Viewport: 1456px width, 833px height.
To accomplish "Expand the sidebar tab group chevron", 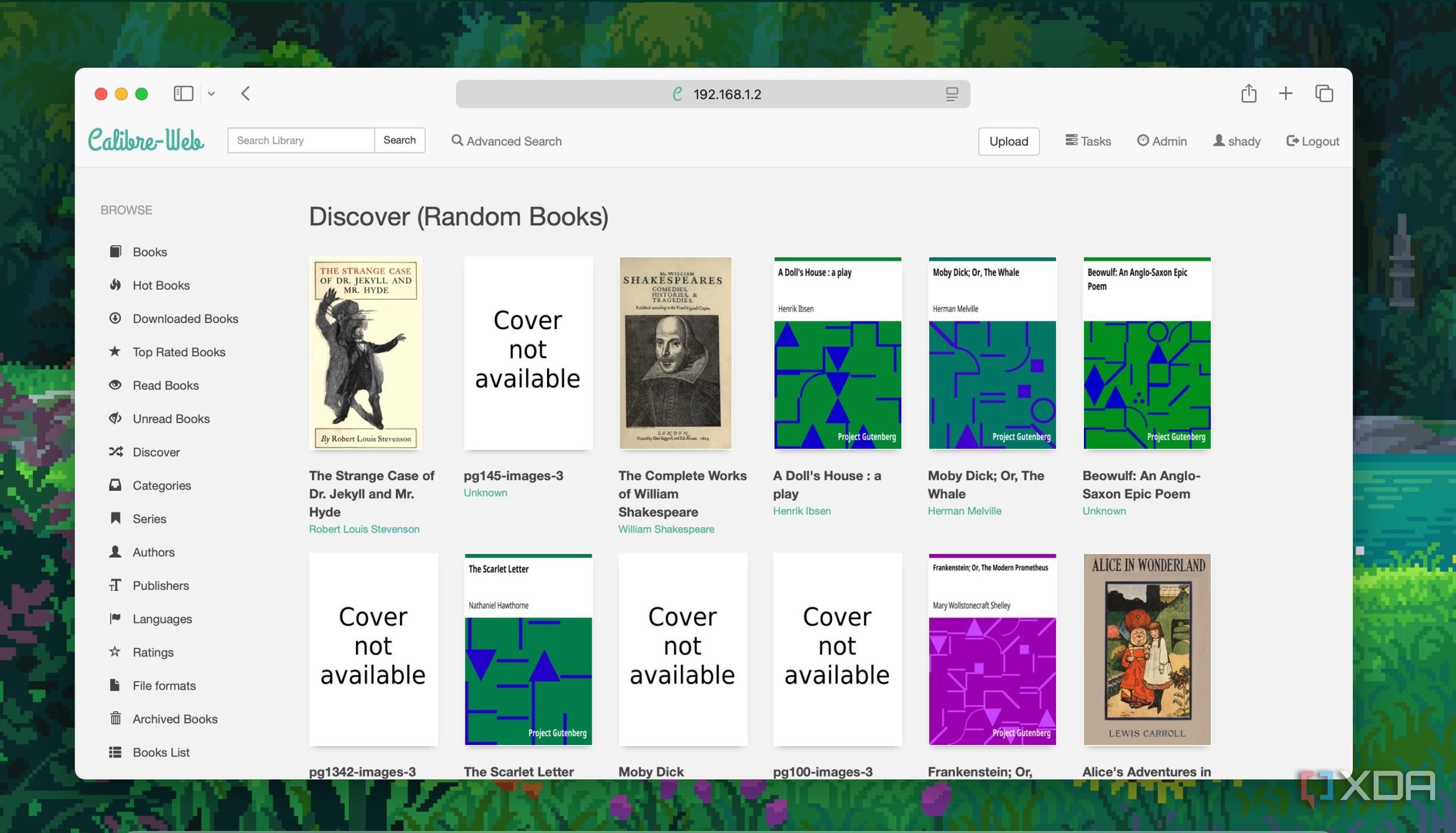I will tap(211, 93).
